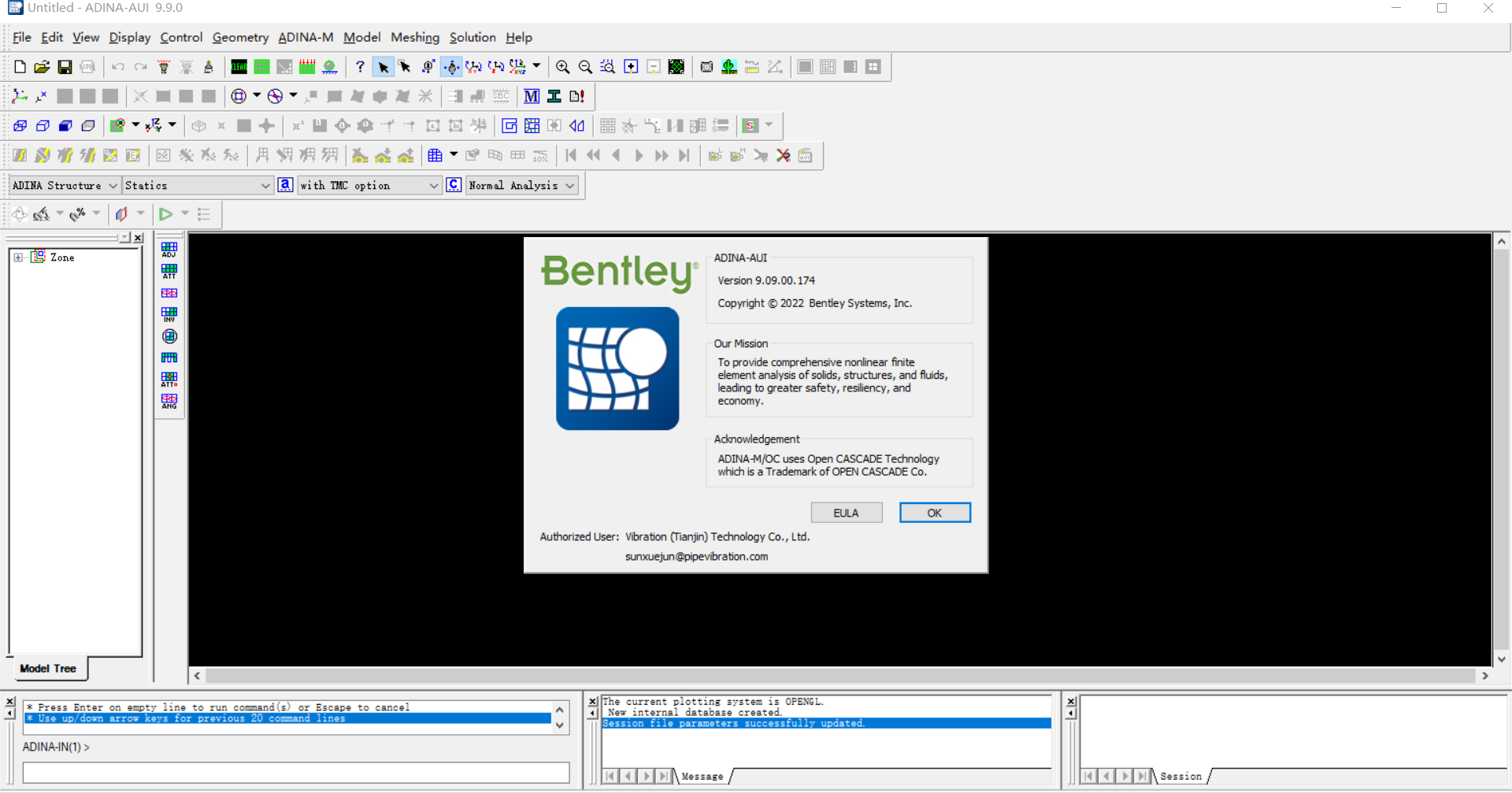This screenshot has height=793, width=1512.
Task: Open the Statics analysis type dropdown
Action: point(197,185)
